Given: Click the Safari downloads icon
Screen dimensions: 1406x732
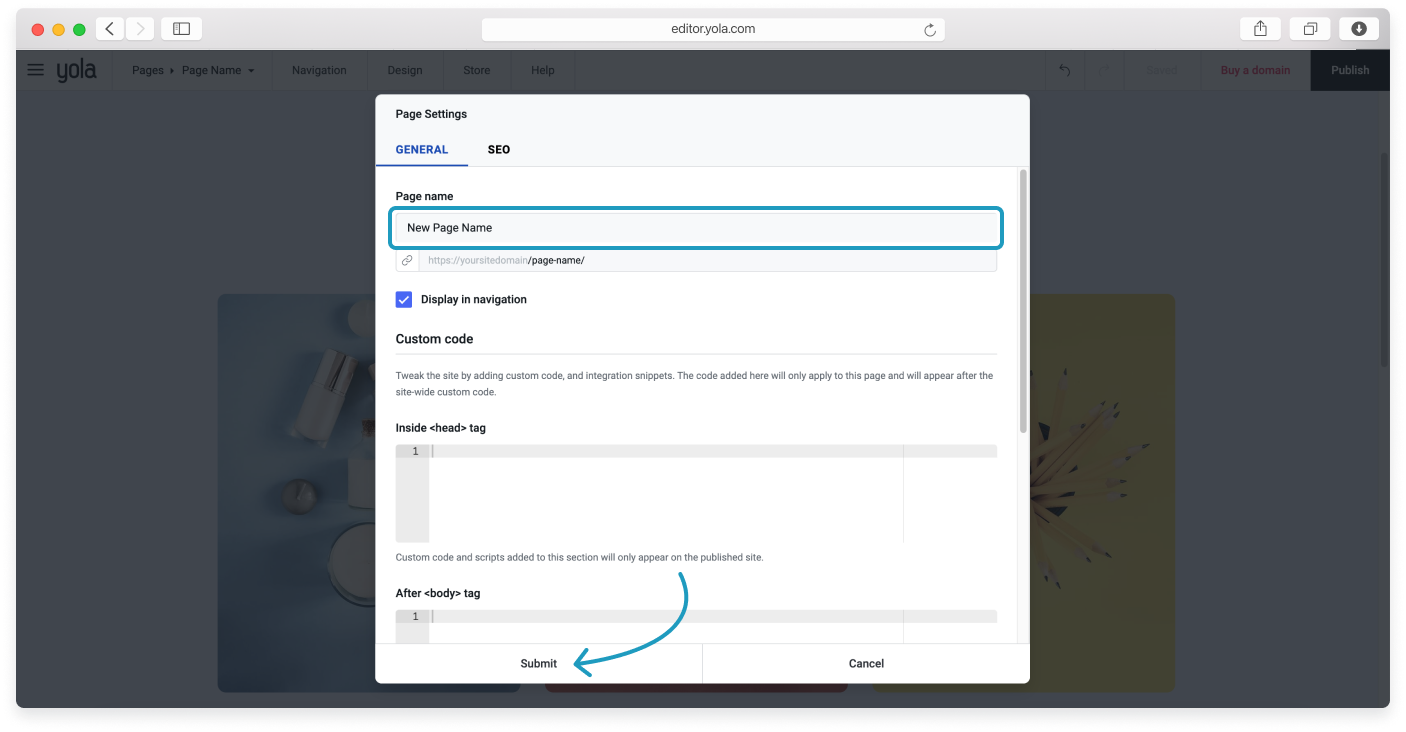Looking at the screenshot, I should click(x=1359, y=29).
